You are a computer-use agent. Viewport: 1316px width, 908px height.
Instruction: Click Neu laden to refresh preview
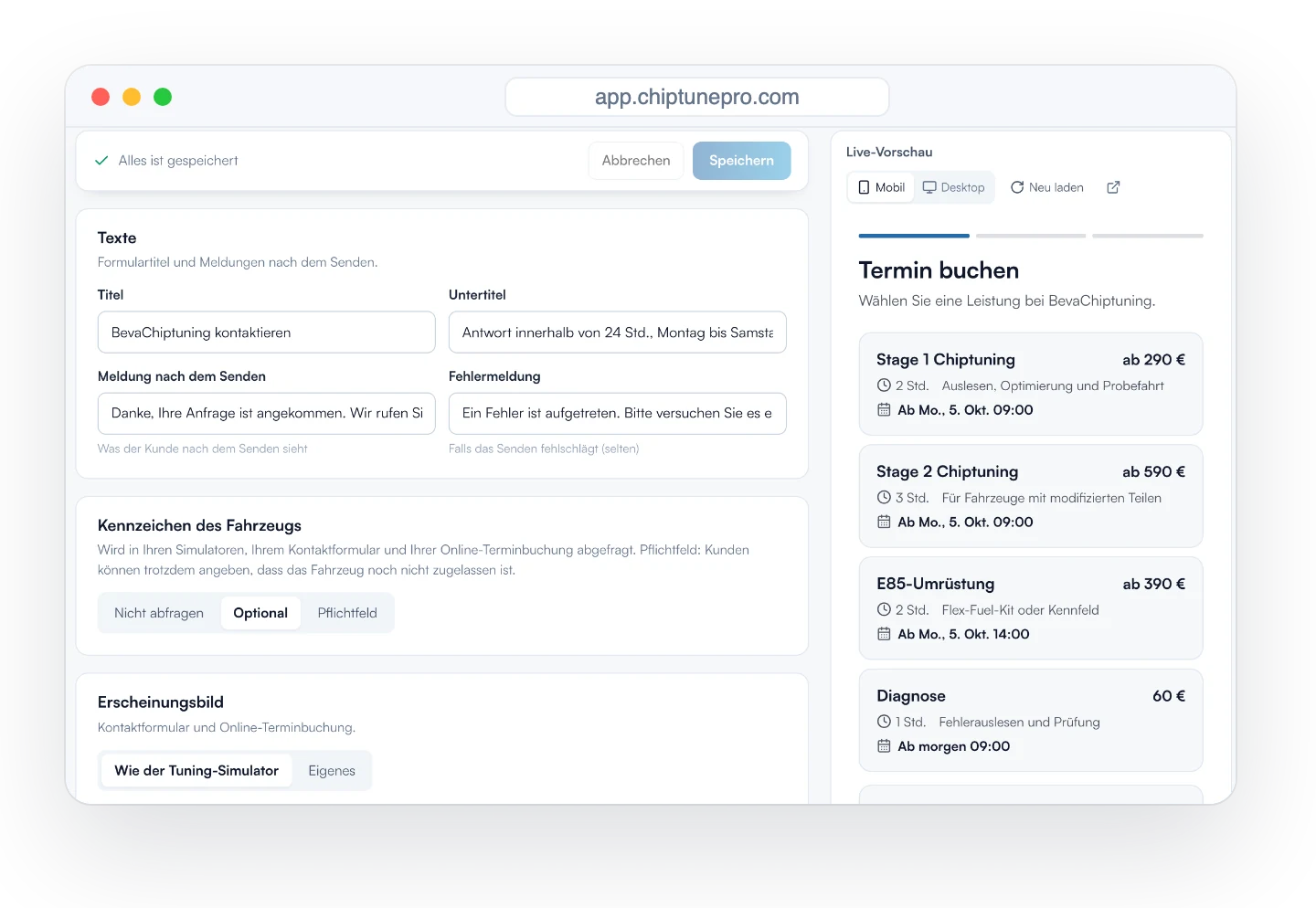[x=1047, y=187]
